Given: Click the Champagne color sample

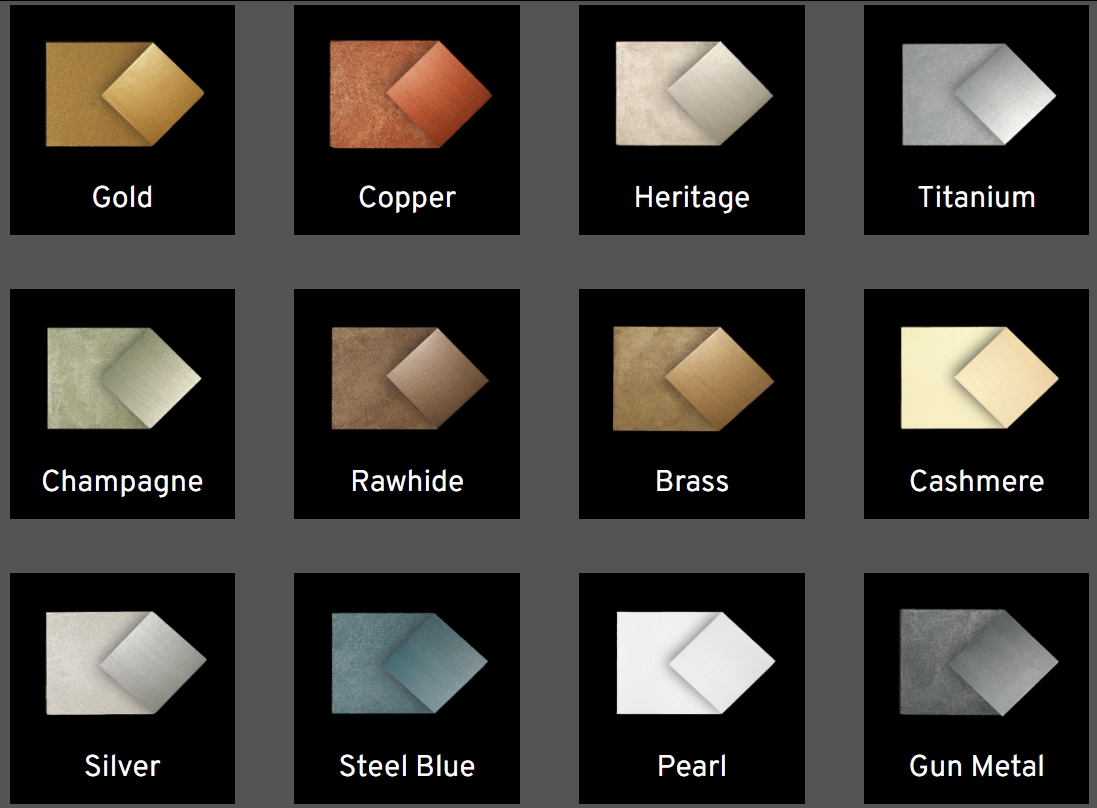Looking at the screenshot, I should click(123, 378).
